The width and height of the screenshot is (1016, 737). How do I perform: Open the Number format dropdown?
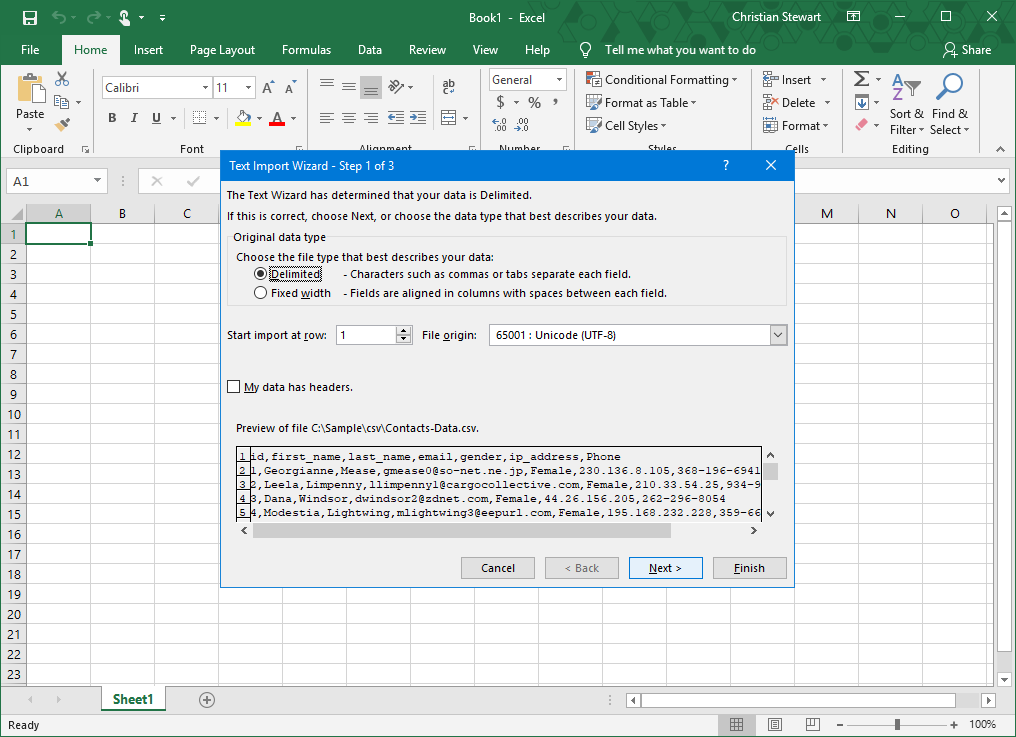(559, 80)
